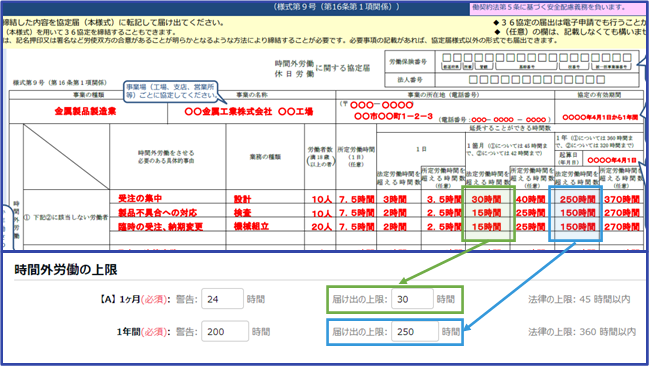Click the form title に関する協定届
The height and width of the screenshot is (366, 649).
pos(343,68)
